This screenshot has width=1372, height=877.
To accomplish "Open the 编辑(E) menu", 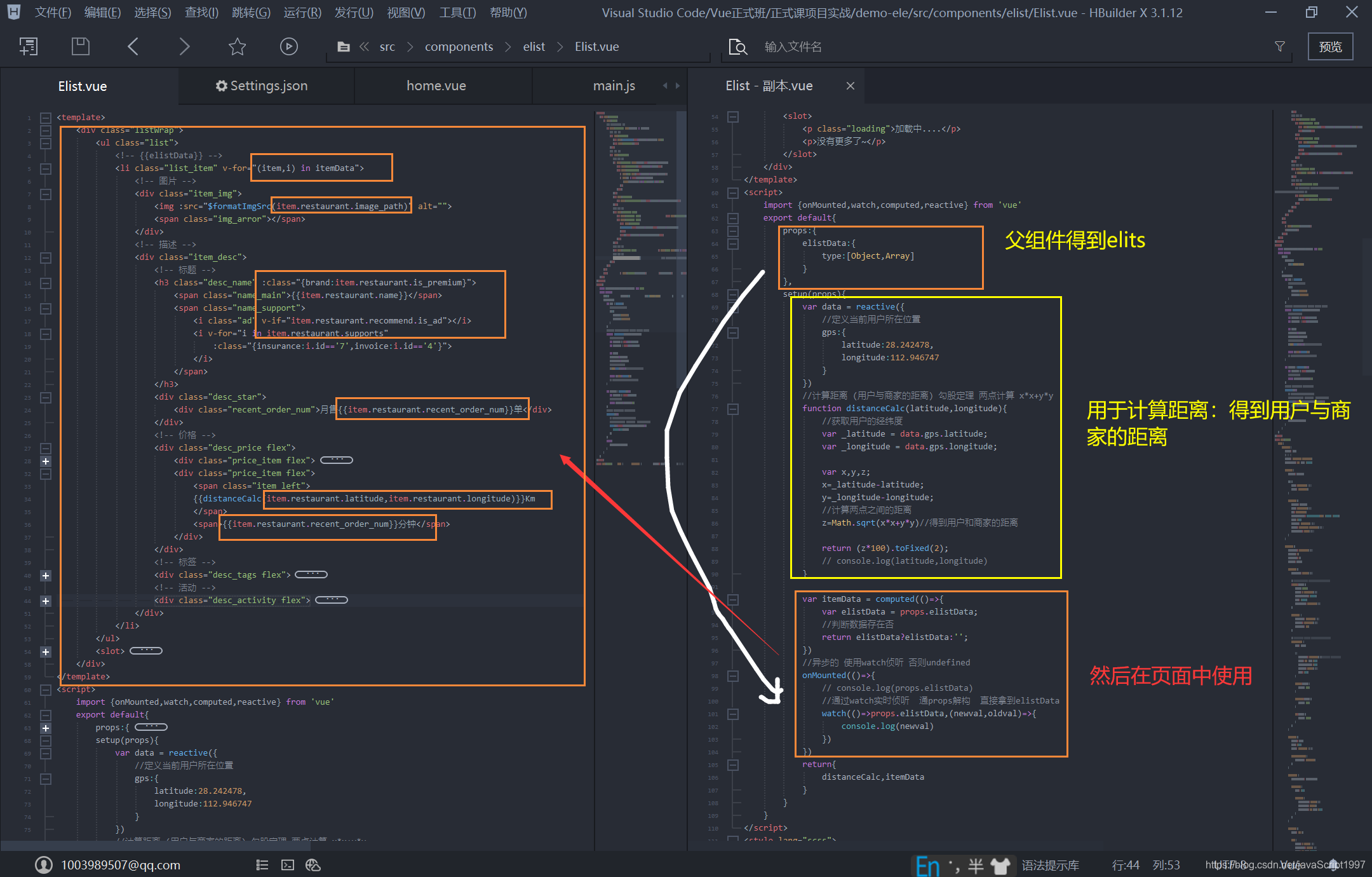I will [x=102, y=12].
